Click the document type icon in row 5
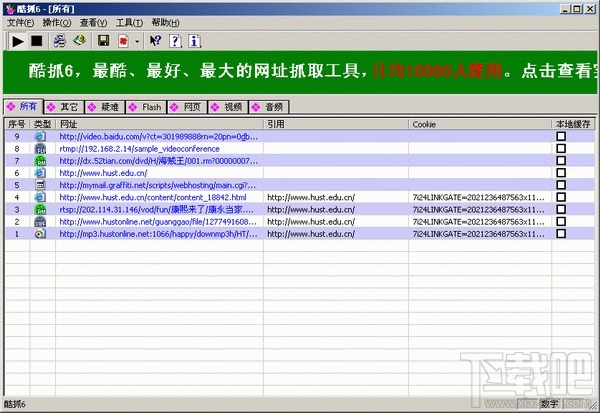This screenshot has height=413, width=600. (x=40, y=185)
